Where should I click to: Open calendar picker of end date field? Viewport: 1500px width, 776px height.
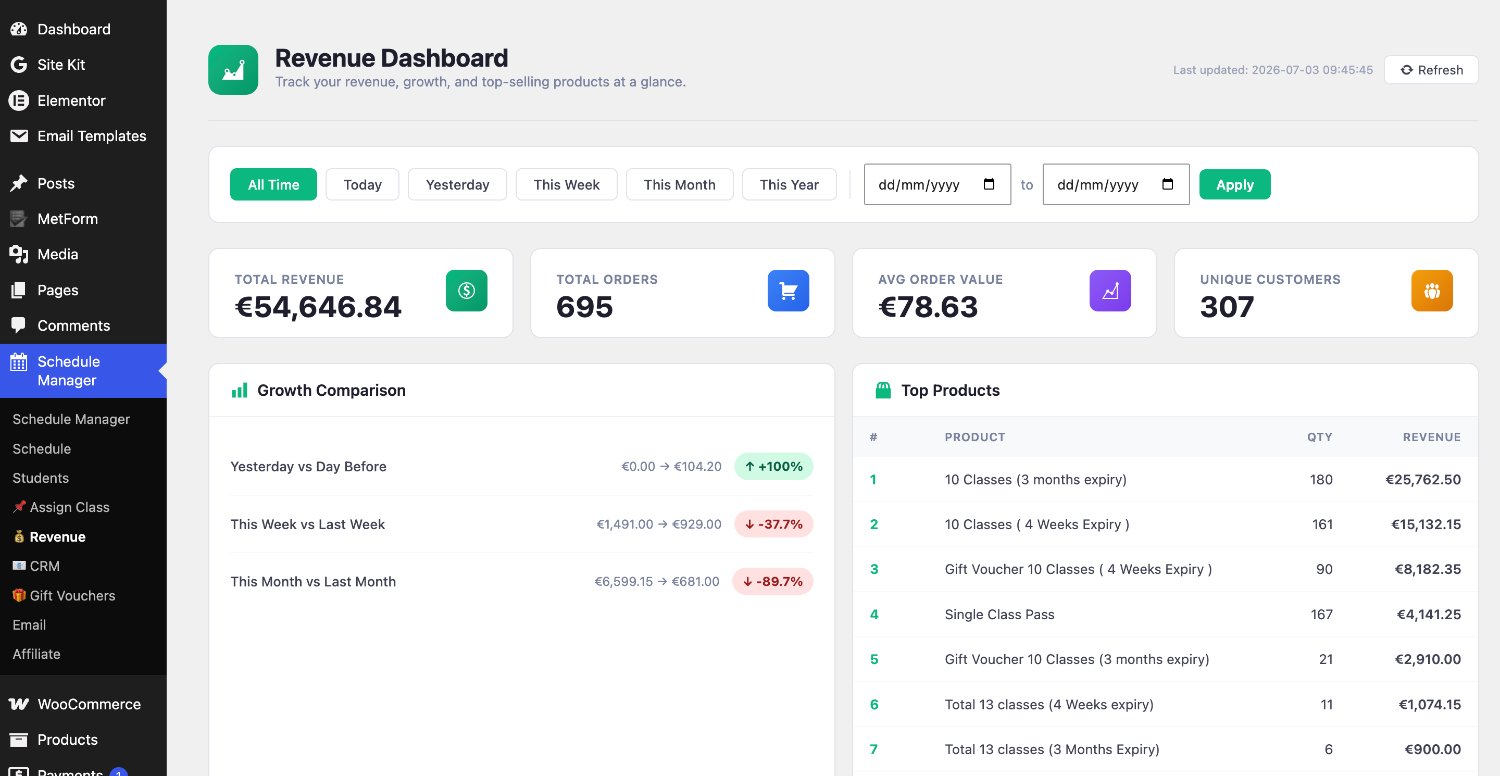1168,184
